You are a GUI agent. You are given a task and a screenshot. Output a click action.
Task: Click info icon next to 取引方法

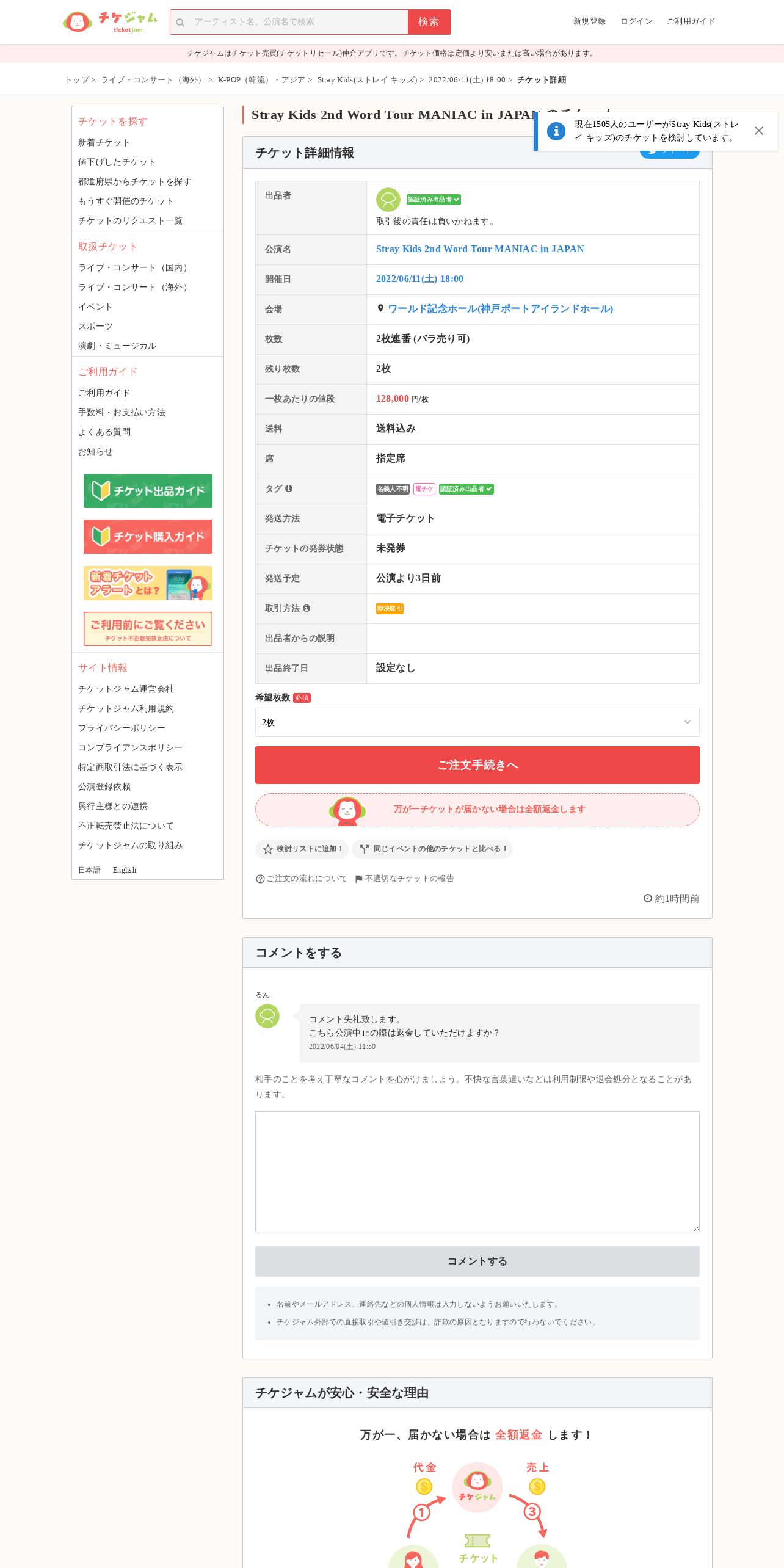pos(307,608)
